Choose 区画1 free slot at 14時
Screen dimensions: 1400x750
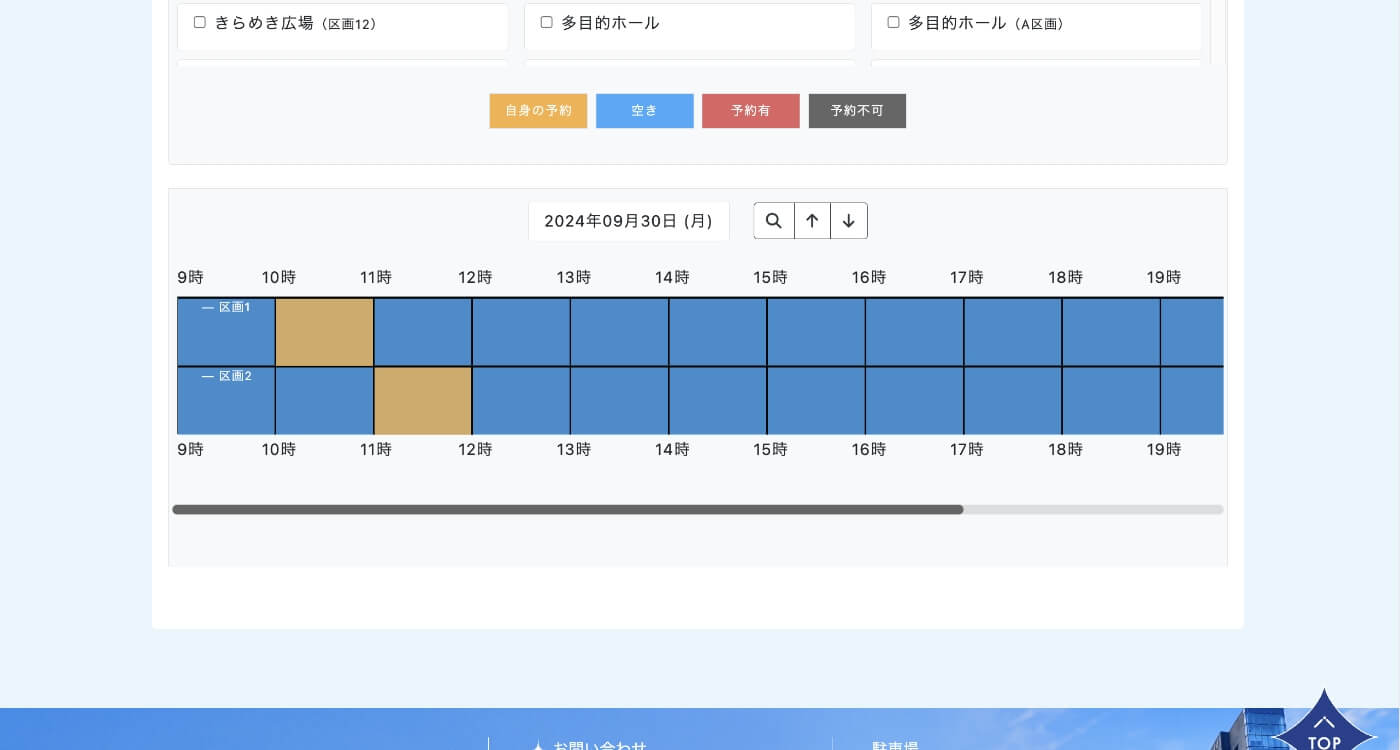click(717, 332)
